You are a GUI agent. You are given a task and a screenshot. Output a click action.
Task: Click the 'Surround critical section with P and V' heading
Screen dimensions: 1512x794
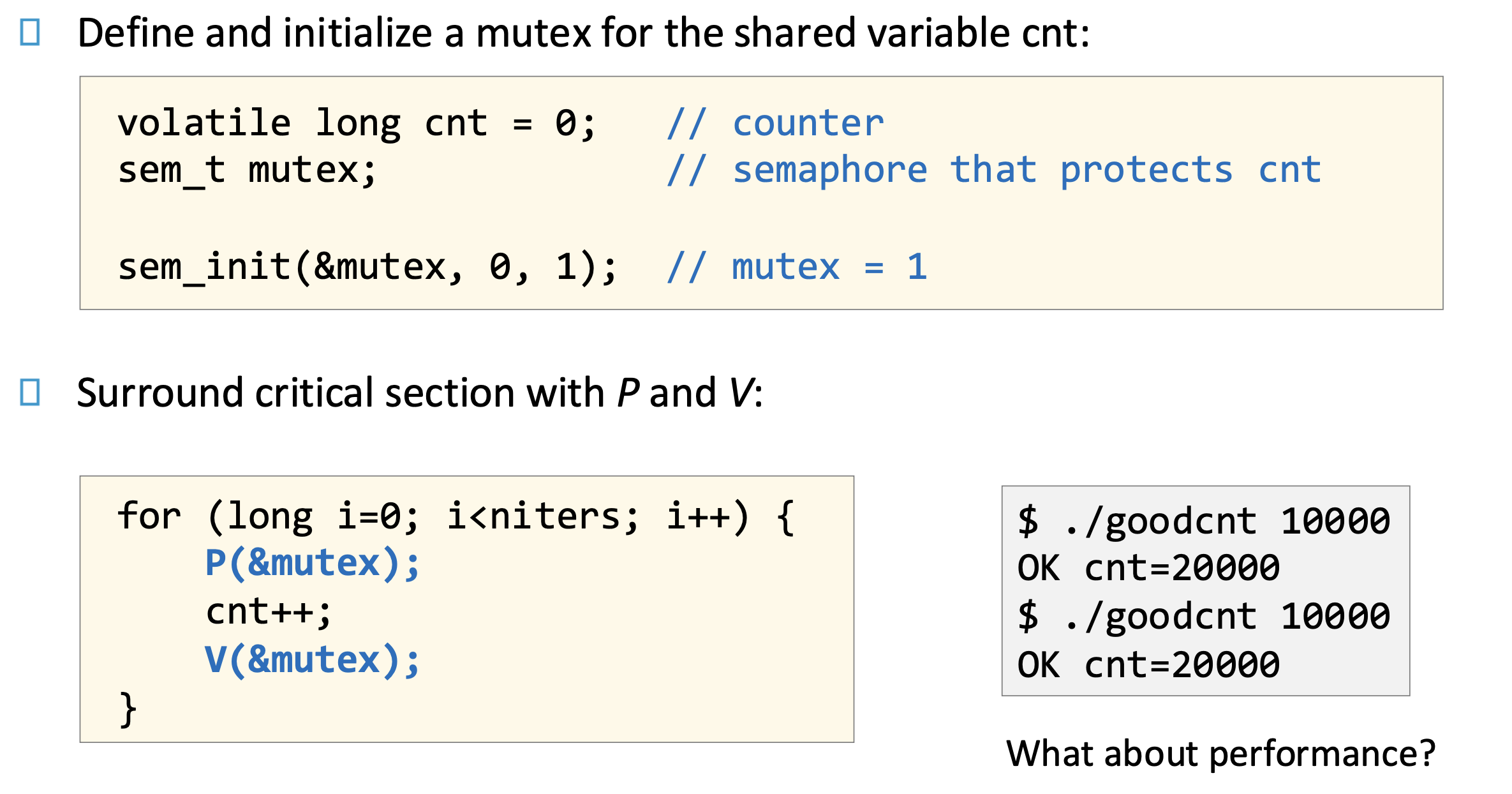[x=419, y=393]
